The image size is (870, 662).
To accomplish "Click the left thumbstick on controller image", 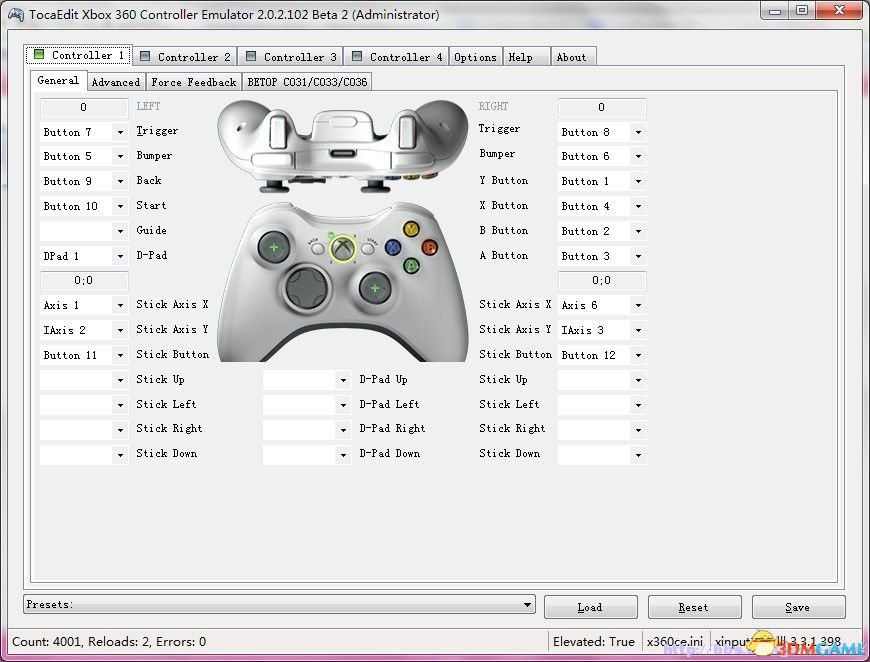I will click(x=274, y=246).
